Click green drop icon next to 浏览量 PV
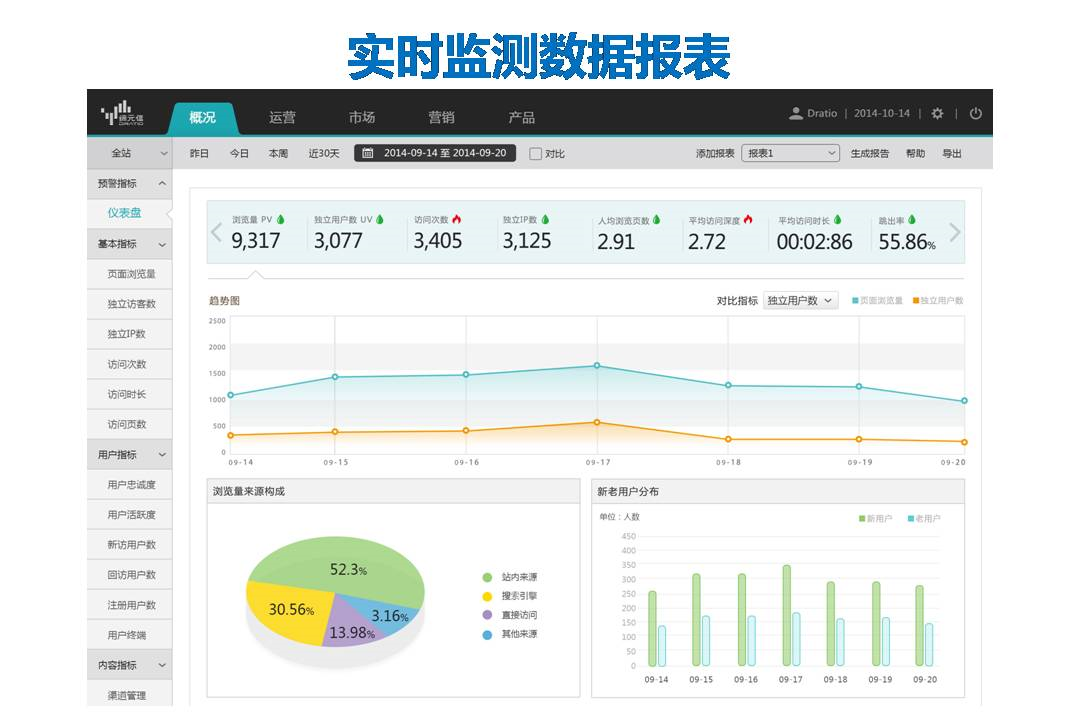 pos(280,220)
